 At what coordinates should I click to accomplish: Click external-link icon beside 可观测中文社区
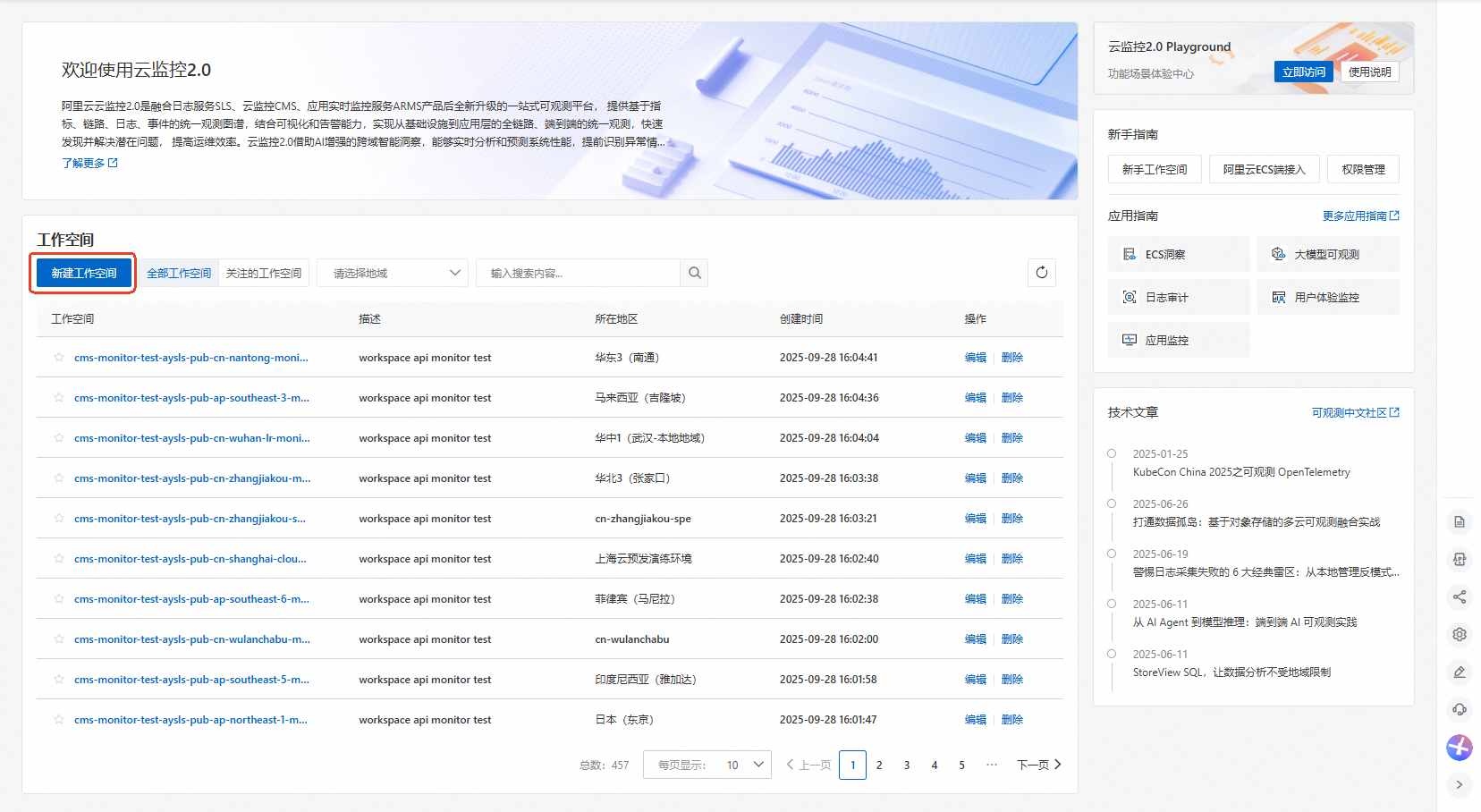[1394, 412]
